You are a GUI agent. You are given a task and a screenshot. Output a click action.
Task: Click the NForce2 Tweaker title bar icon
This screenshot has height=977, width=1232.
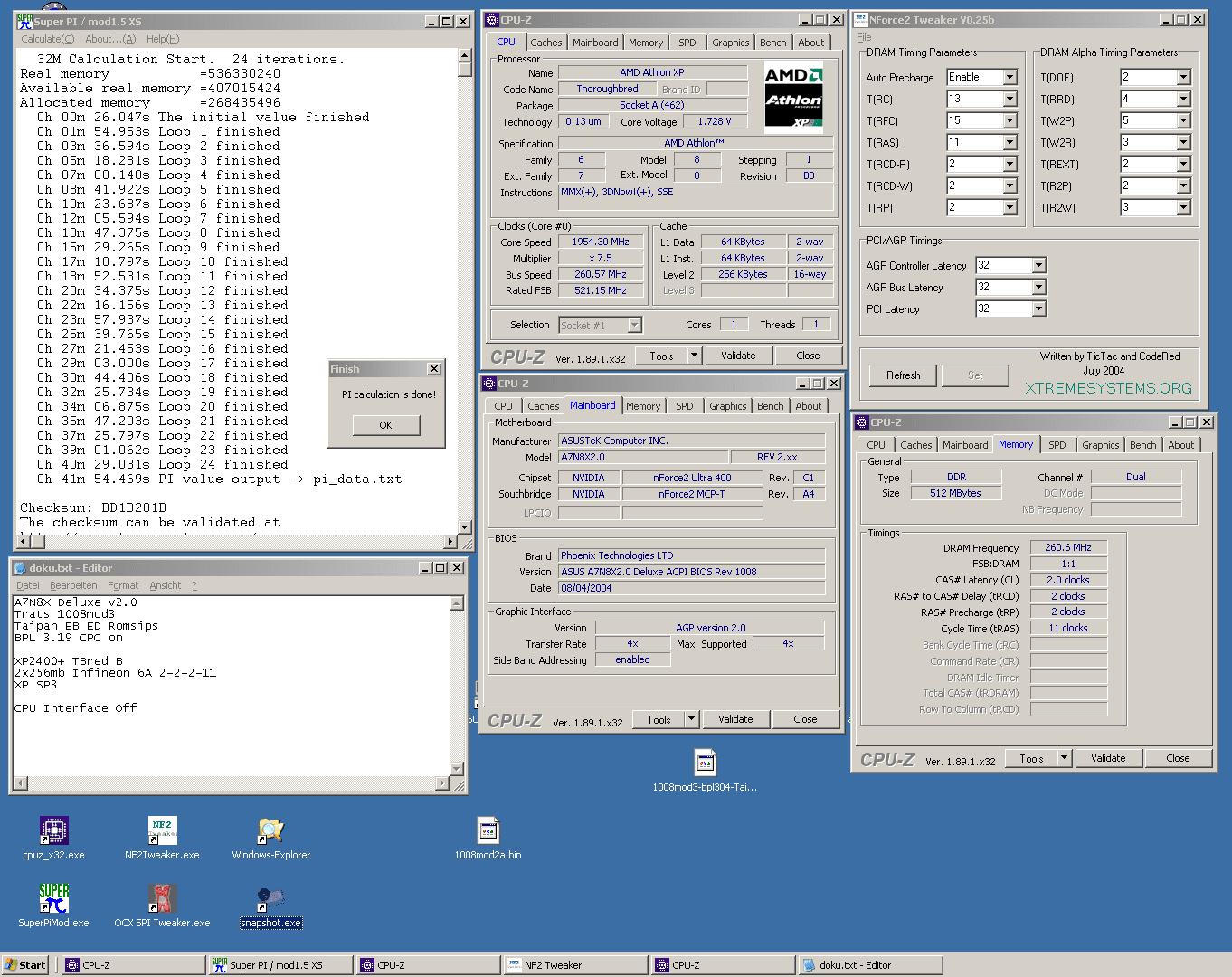pyautogui.click(x=860, y=19)
